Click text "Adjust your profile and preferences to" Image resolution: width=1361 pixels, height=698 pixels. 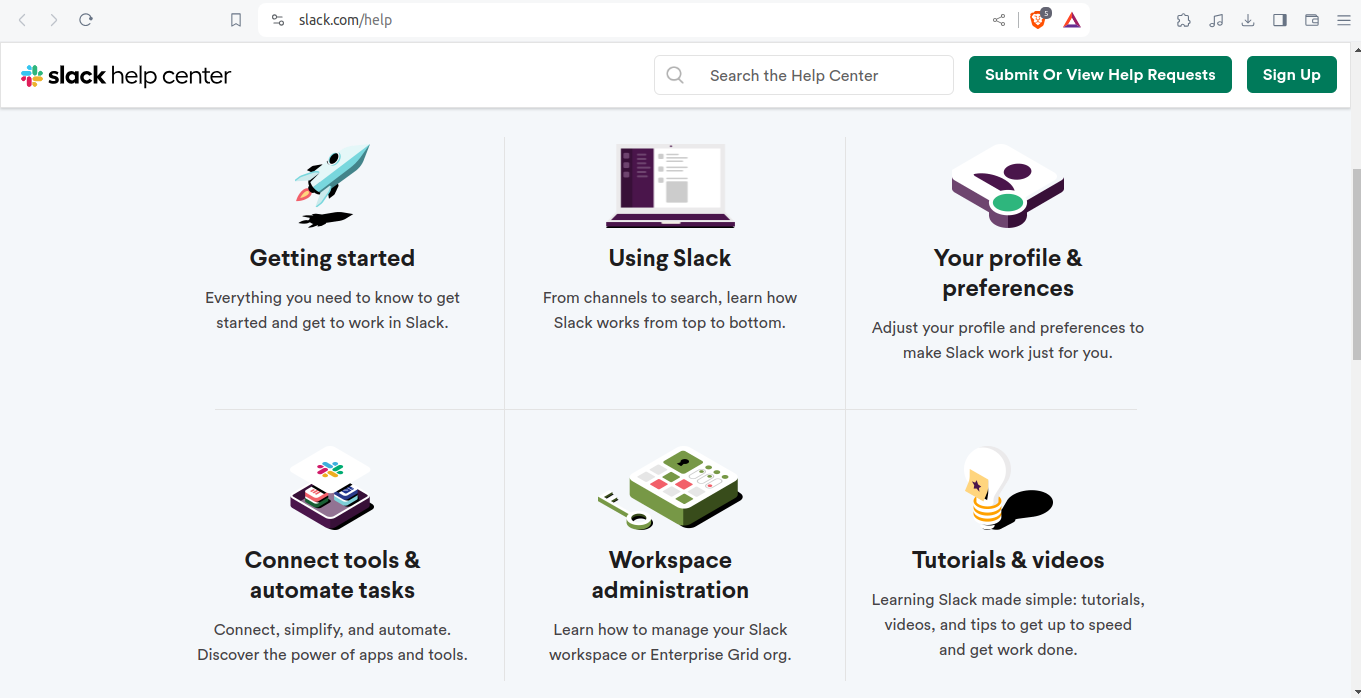click(1008, 327)
